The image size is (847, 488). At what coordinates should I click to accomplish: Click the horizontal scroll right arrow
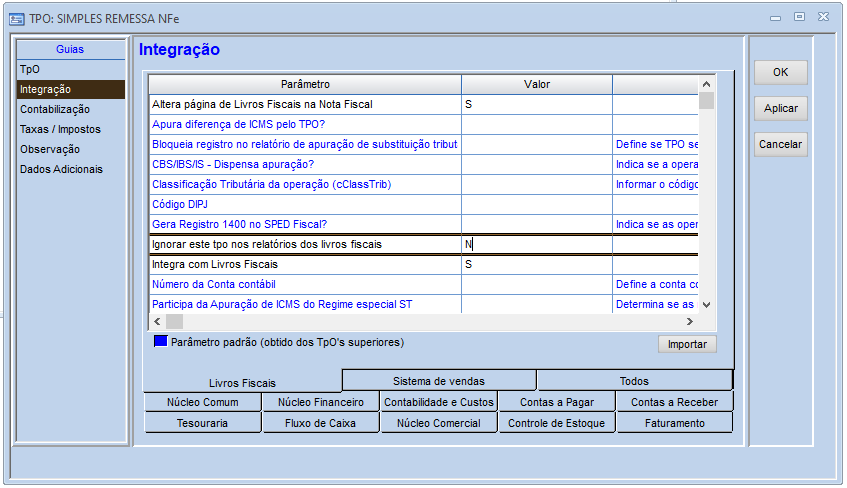(690, 322)
